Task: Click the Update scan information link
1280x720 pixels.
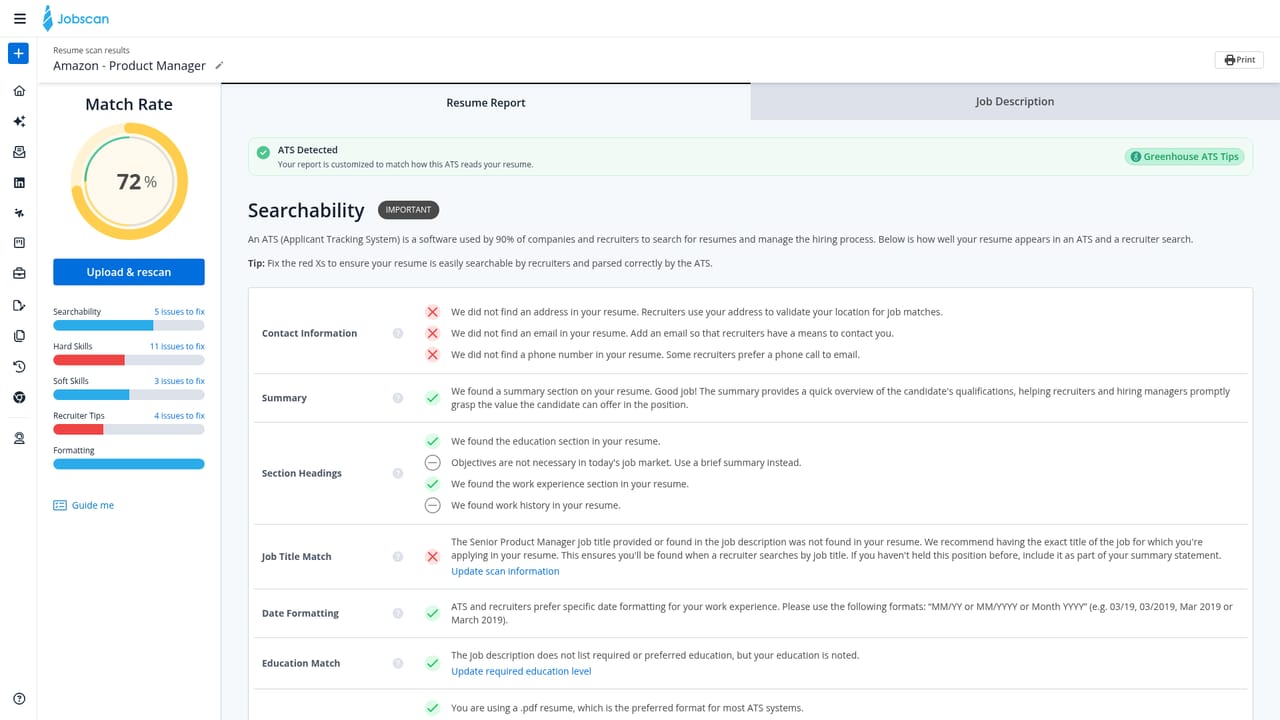Action: [505, 571]
